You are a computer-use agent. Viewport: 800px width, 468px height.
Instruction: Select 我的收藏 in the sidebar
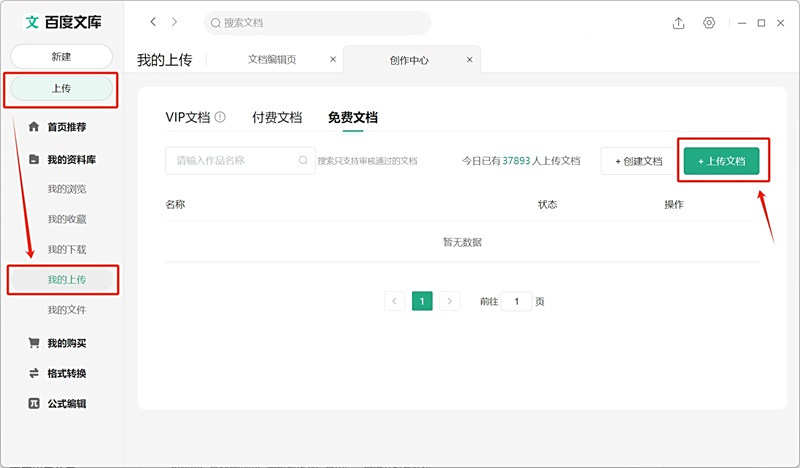tap(67, 219)
